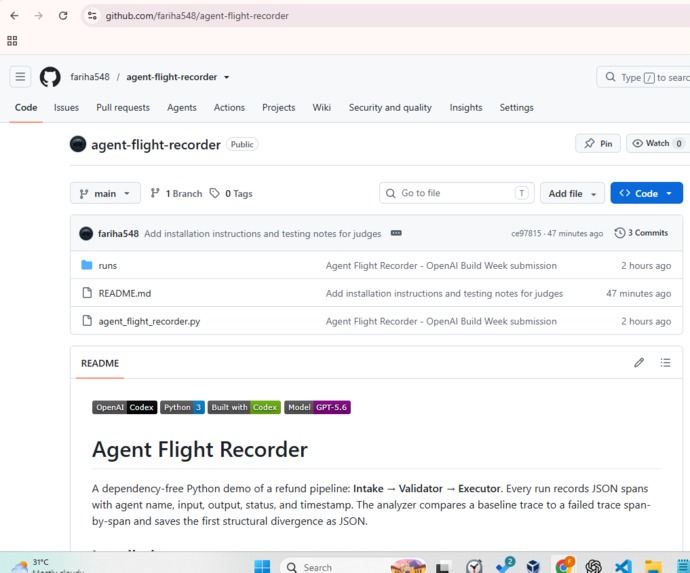The image size is (690, 573).
Task: Open the GitHub hamburger navigation menu
Action: pos(20,77)
